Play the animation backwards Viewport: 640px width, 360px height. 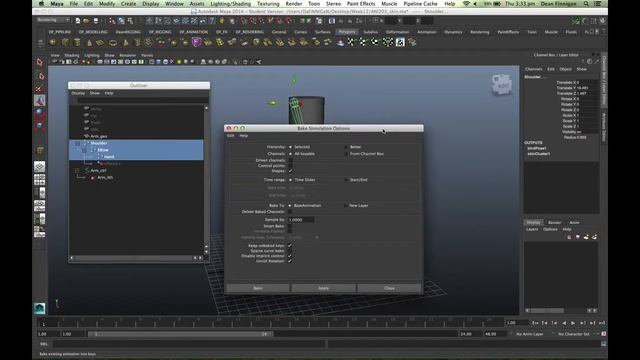click(564, 323)
